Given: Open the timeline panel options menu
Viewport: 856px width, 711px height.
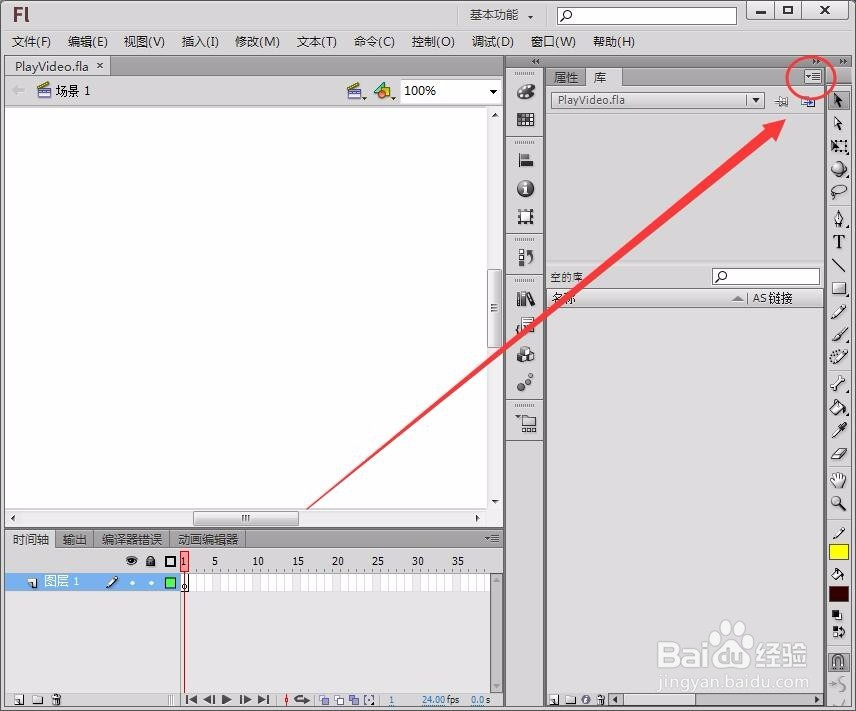Looking at the screenshot, I should click(x=492, y=538).
